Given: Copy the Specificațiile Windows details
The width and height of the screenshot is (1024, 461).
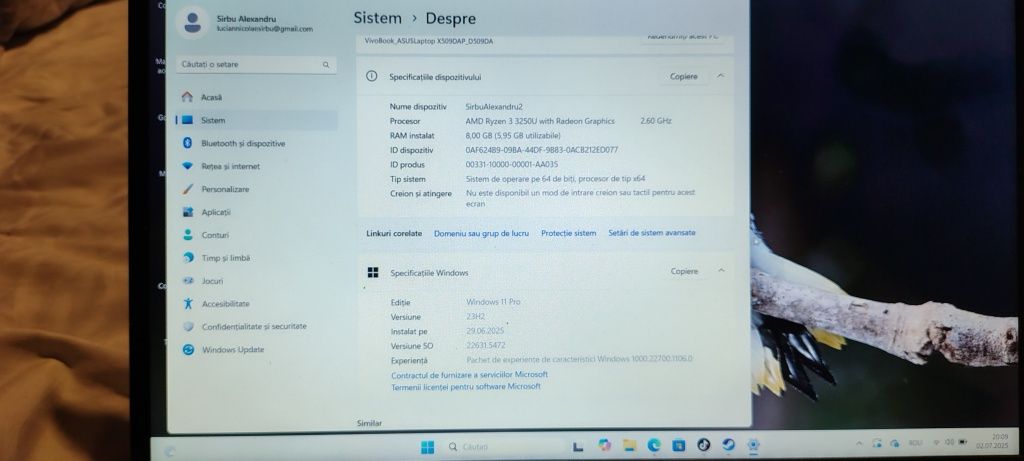Looking at the screenshot, I should coord(684,271).
